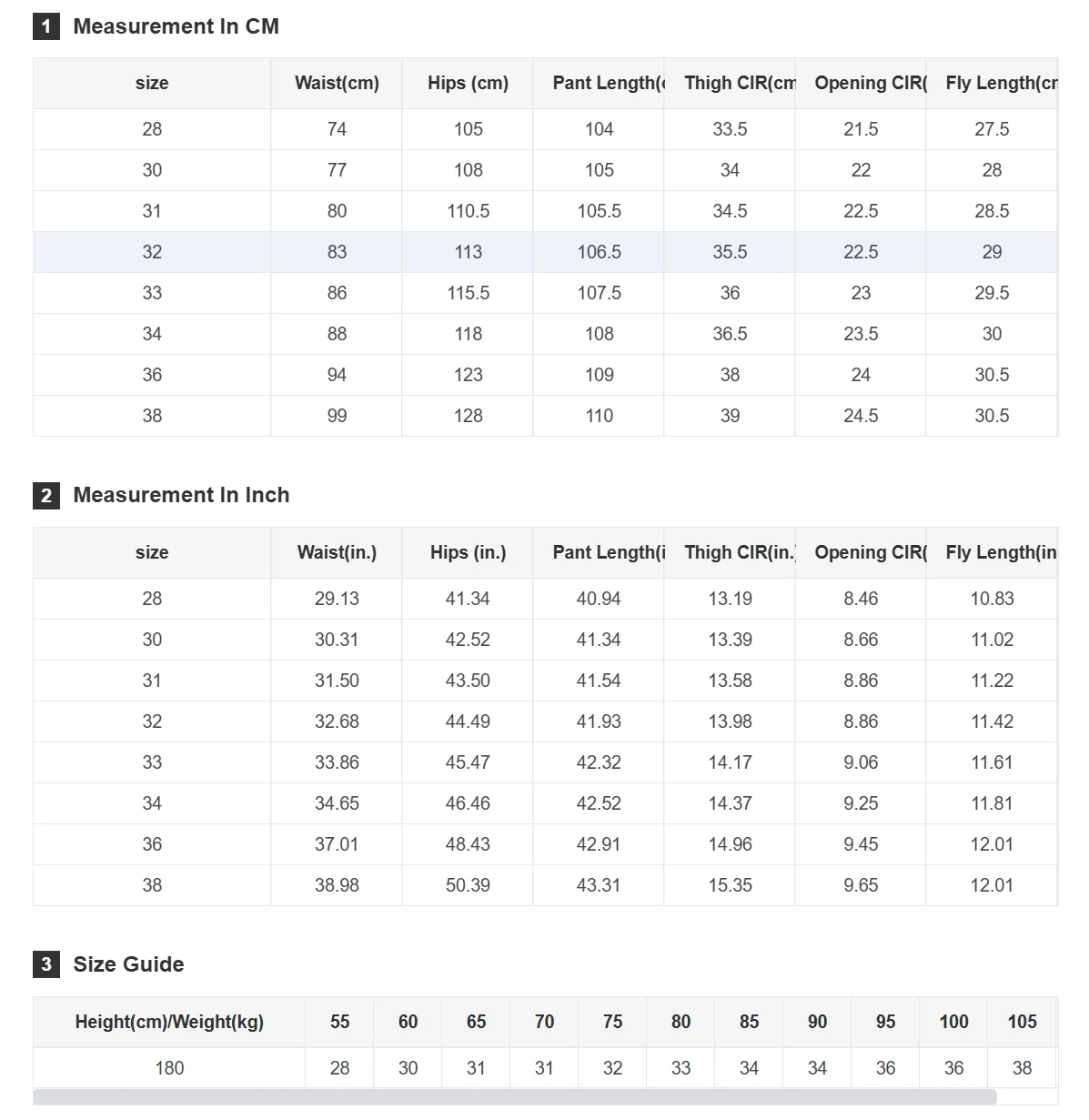This screenshot has height=1120, width=1089.
Task: Click the number 2 section badge
Action: click(46, 496)
